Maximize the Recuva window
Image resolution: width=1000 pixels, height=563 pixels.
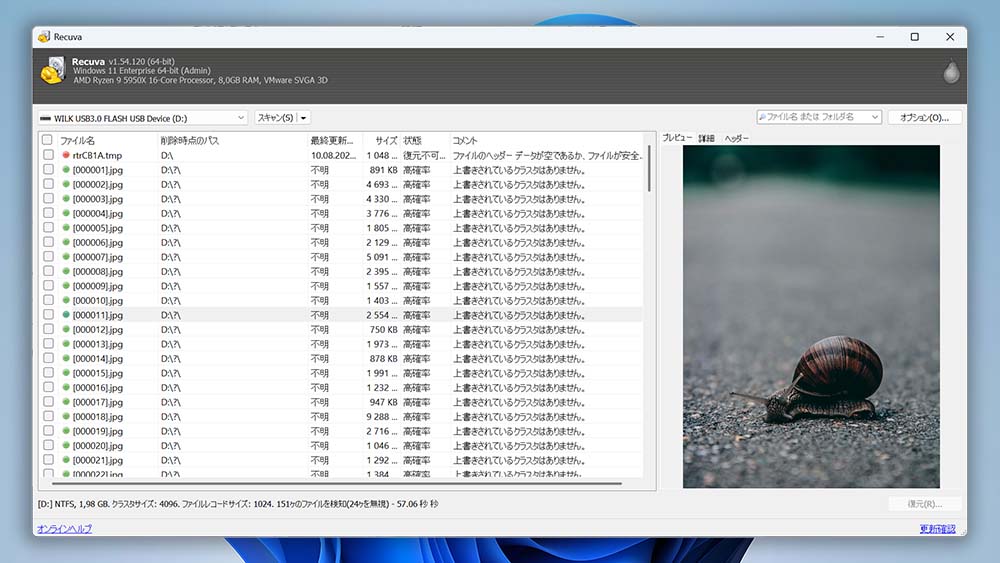pos(915,37)
